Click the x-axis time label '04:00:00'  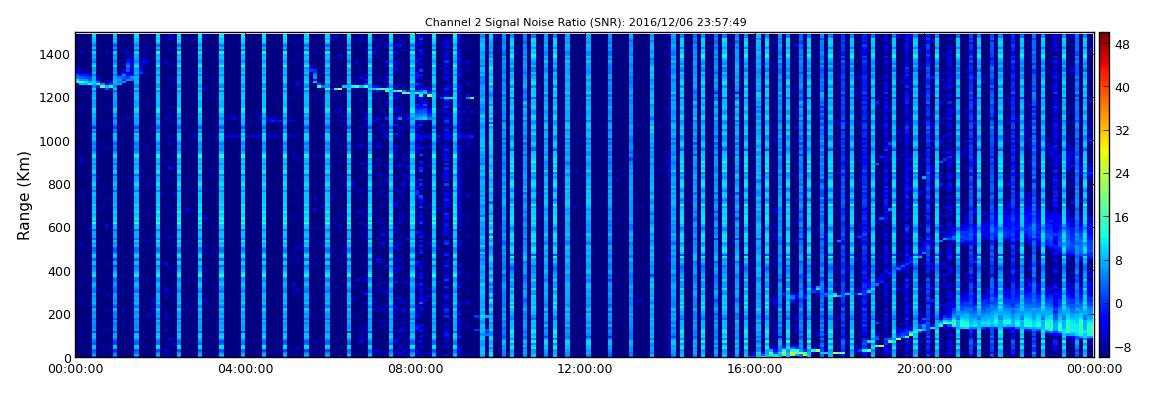(x=245, y=369)
